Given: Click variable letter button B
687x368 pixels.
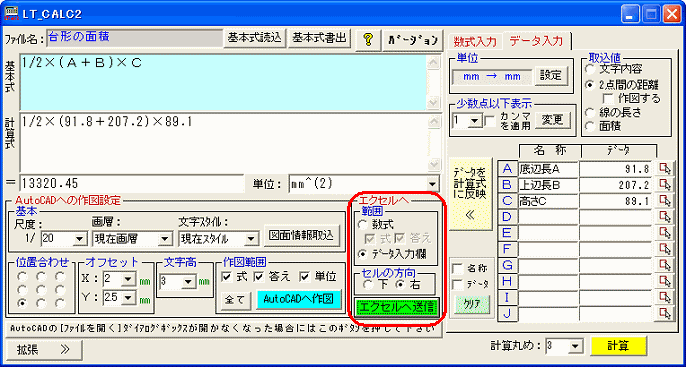Looking at the screenshot, I should pos(507,185).
